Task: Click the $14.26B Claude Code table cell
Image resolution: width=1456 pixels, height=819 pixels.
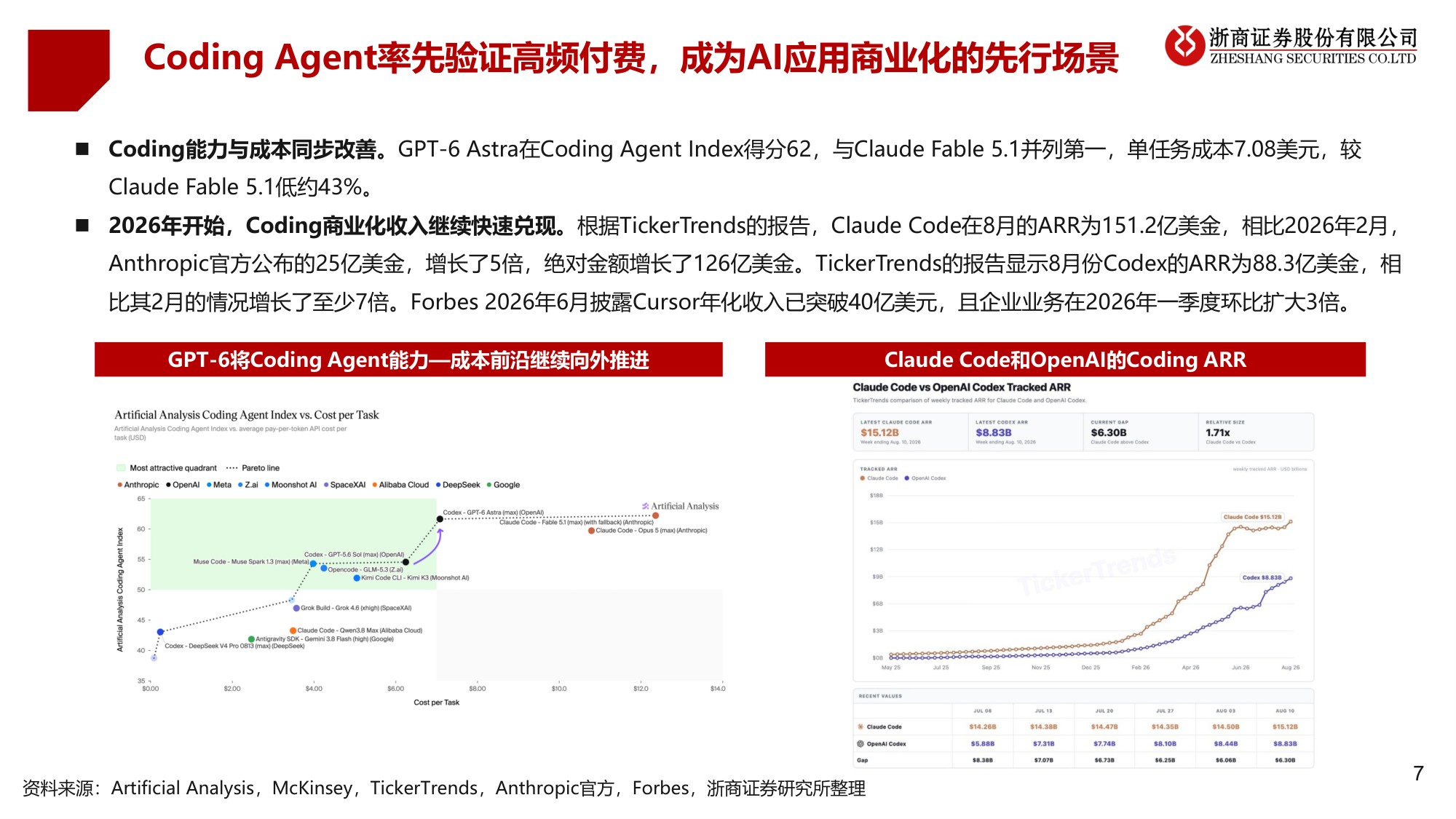Action: click(983, 727)
